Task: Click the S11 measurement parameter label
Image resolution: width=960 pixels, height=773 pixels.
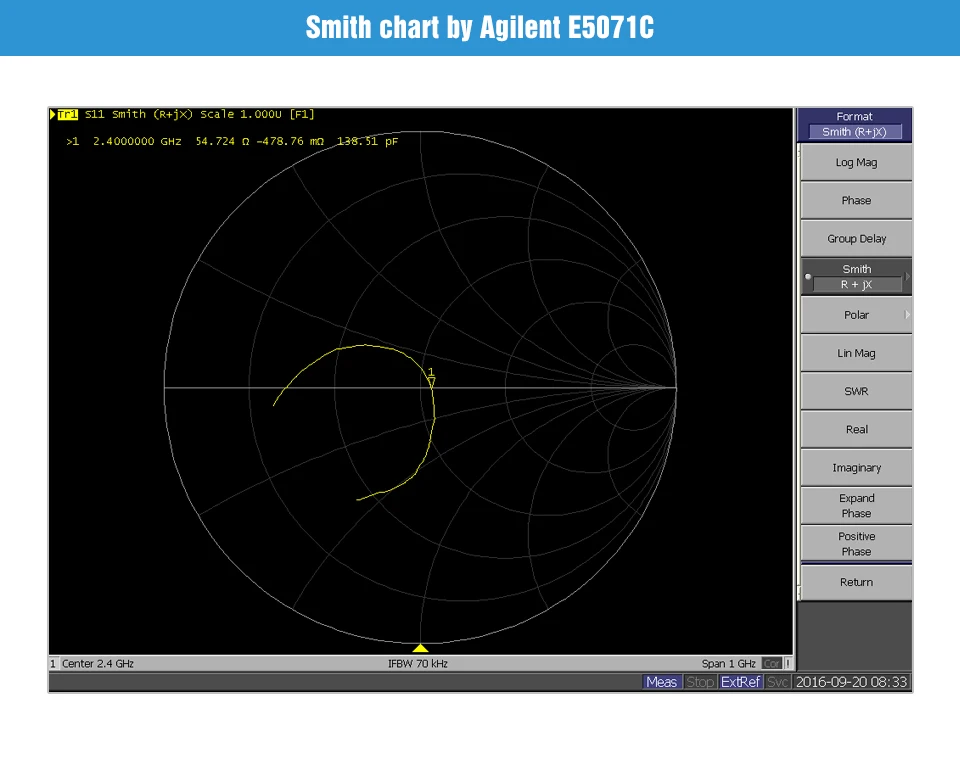Action: [94, 114]
